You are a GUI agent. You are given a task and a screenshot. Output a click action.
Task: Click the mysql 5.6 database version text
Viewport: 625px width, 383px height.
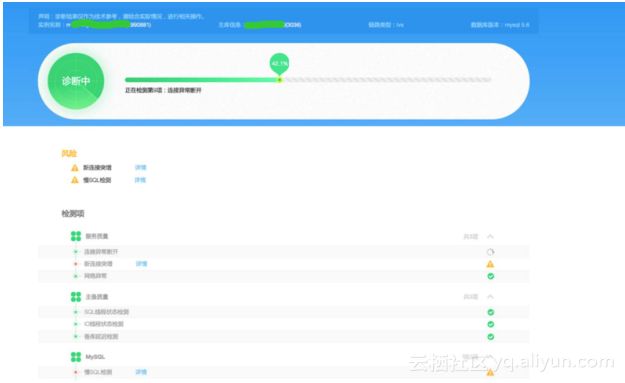click(517, 25)
